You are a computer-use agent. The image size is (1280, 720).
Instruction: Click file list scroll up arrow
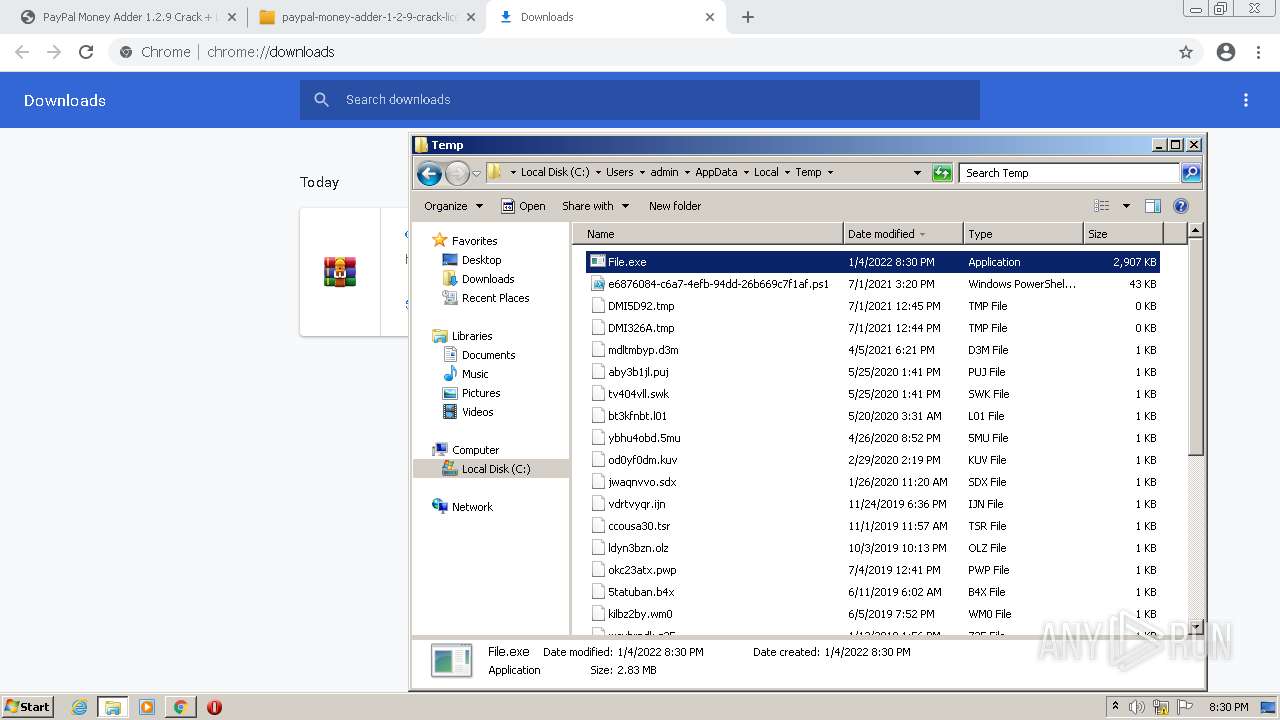1194,231
